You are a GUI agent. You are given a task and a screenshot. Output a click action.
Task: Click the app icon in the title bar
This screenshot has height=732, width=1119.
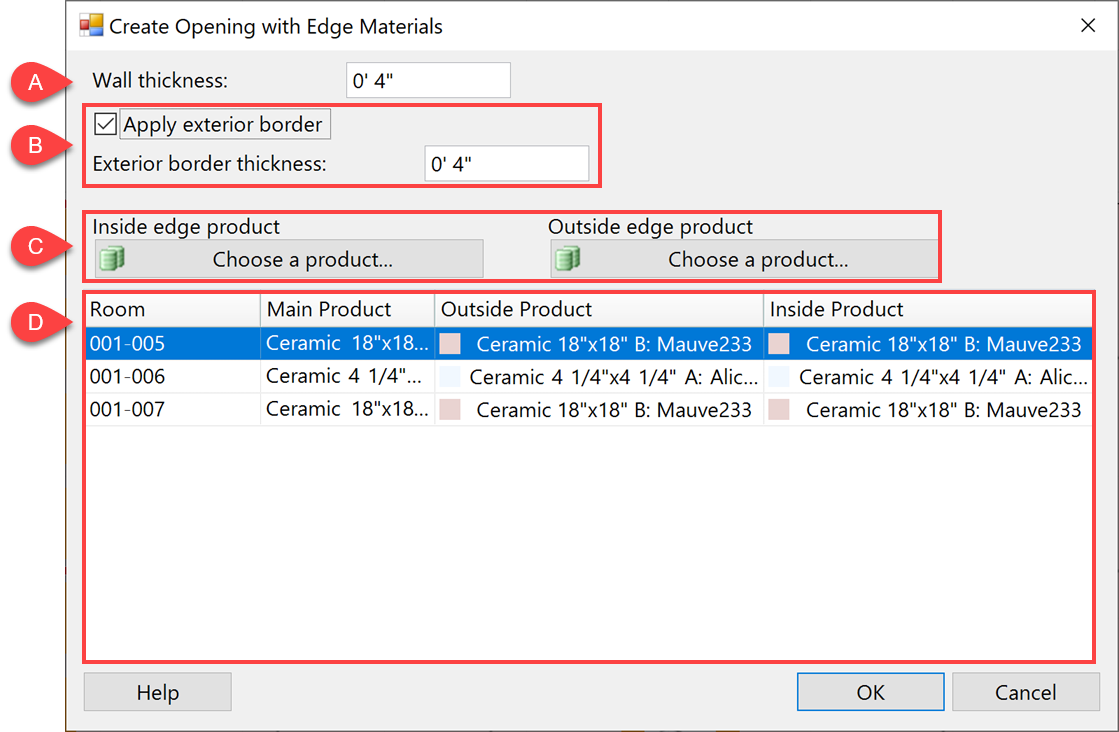tap(91, 26)
